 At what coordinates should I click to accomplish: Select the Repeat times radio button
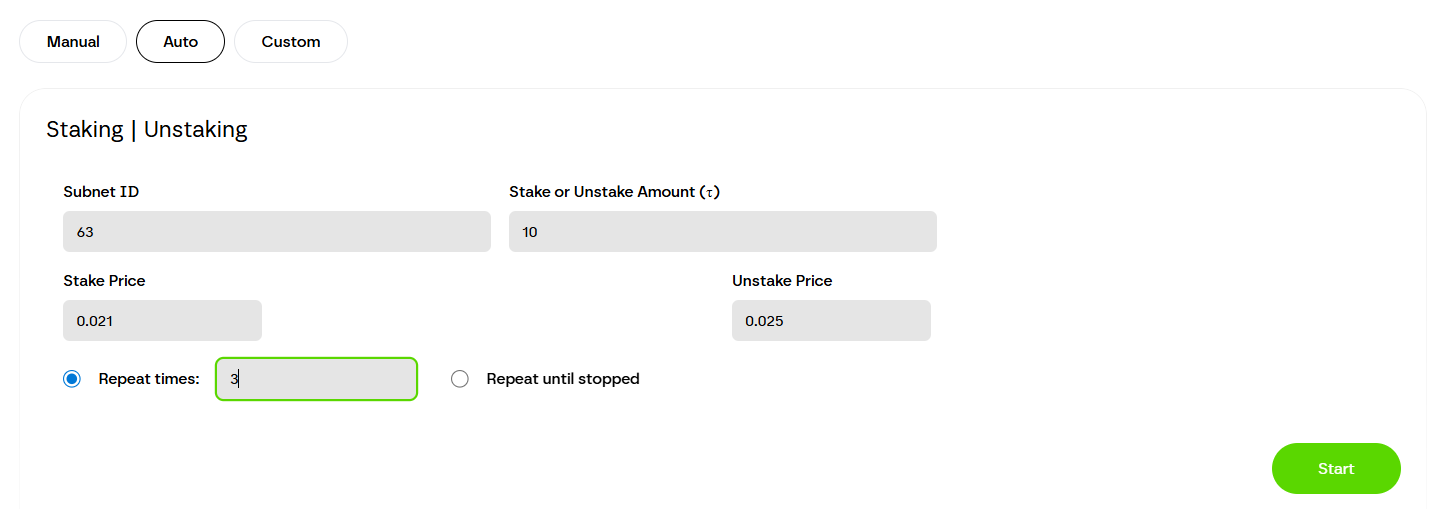click(72, 379)
